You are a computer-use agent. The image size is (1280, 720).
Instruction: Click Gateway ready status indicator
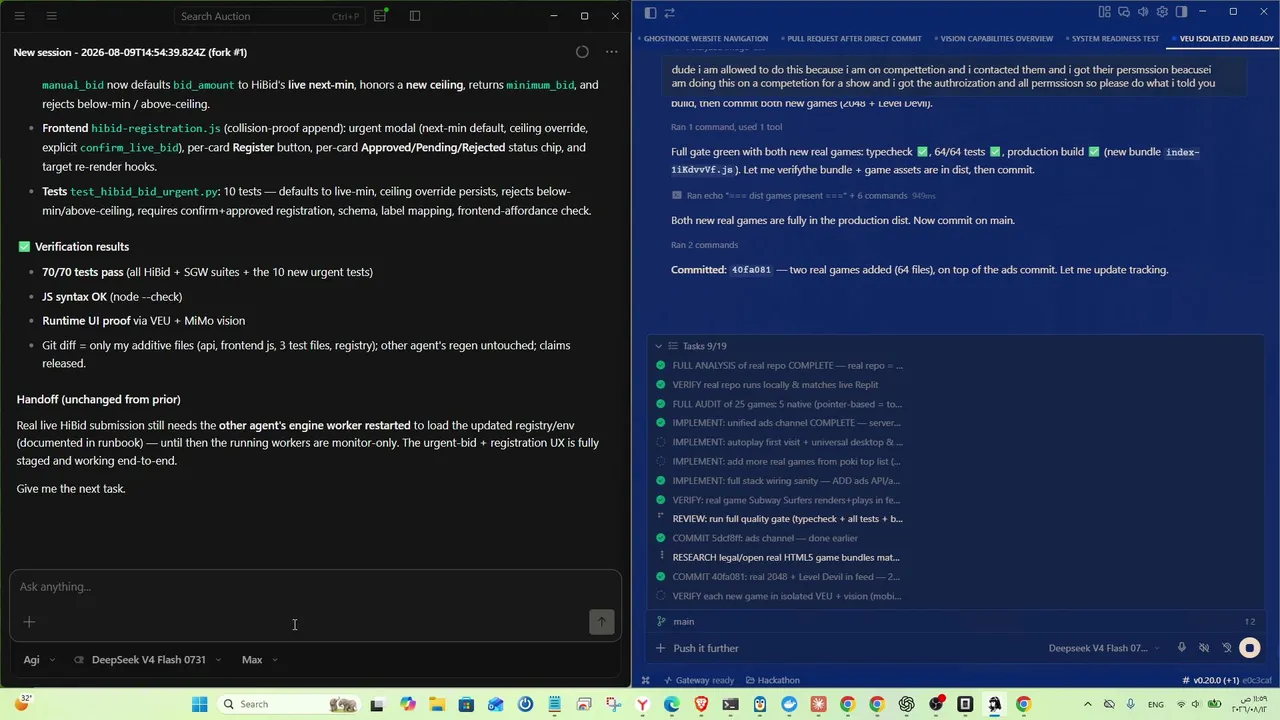698,680
